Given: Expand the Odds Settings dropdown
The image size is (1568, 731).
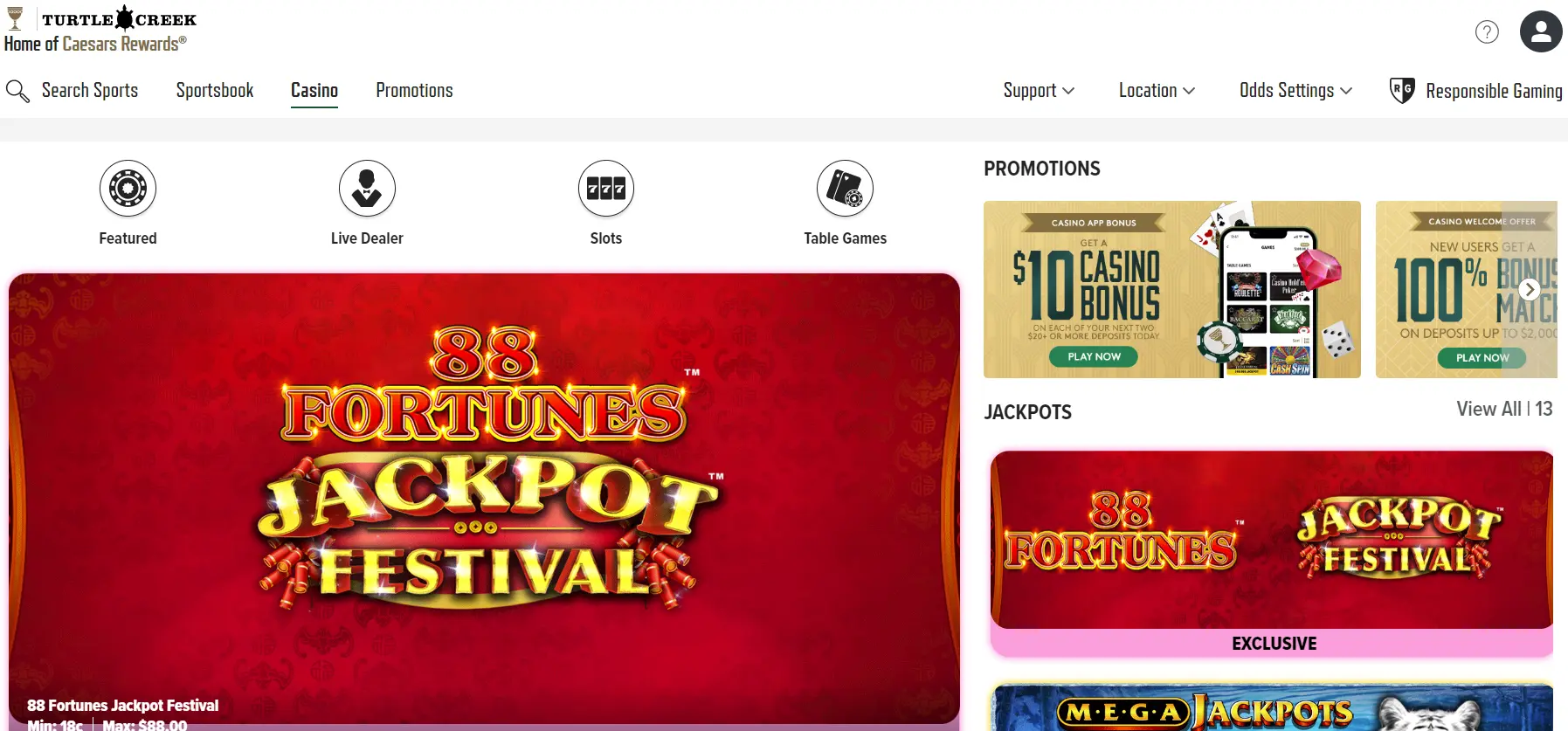Looking at the screenshot, I should coord(1295,91).
